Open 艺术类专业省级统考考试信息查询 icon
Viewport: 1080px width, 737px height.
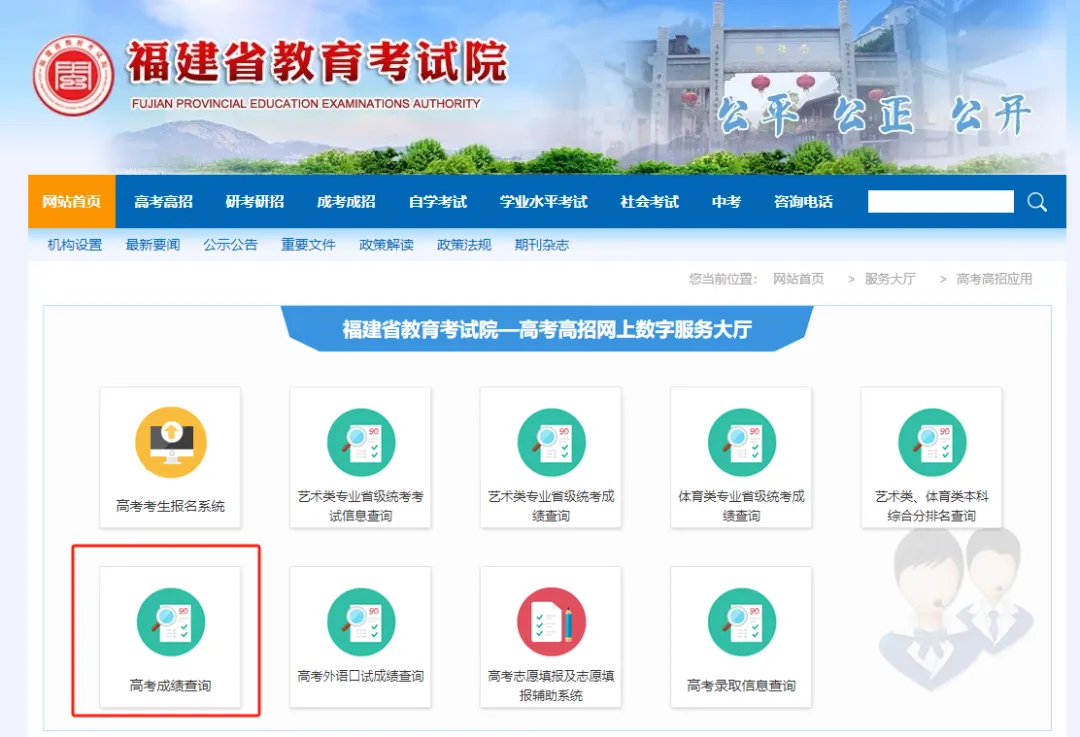361,443
